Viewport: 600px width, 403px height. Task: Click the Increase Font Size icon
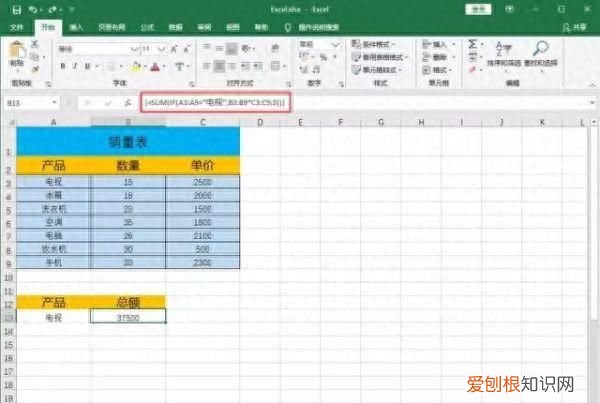pyautogui.click(x=174, y=49)
